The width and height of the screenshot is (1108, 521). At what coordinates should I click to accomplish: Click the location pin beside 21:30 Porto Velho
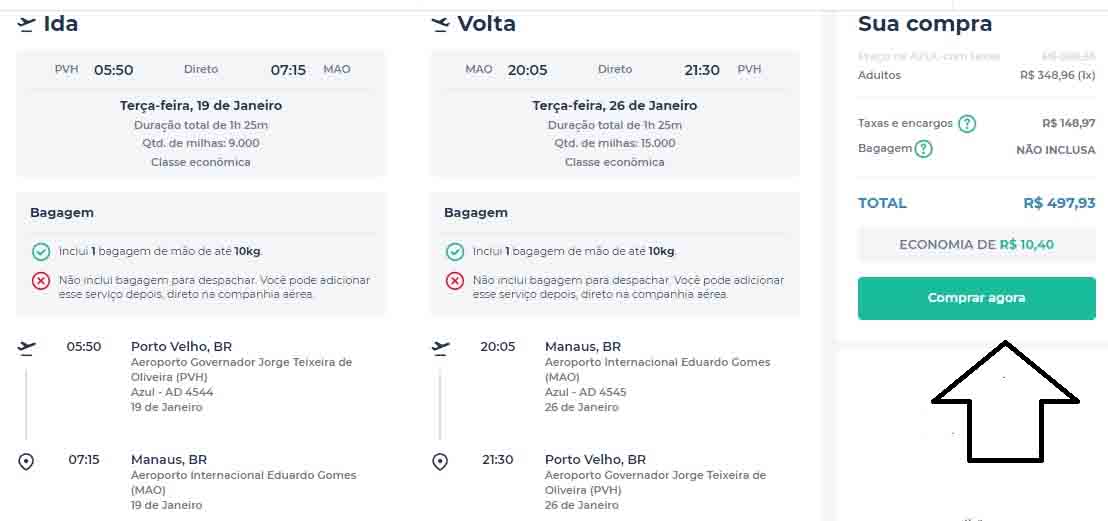tap(440, 461)
